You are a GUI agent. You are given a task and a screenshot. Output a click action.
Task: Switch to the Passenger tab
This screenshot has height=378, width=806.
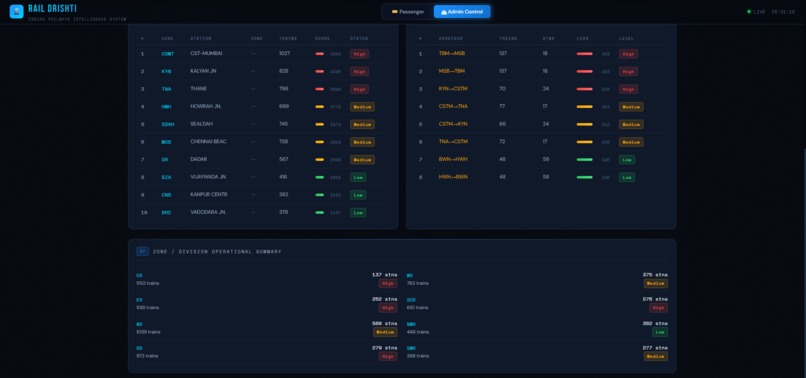pyautogui.click(x=408, y=12)
